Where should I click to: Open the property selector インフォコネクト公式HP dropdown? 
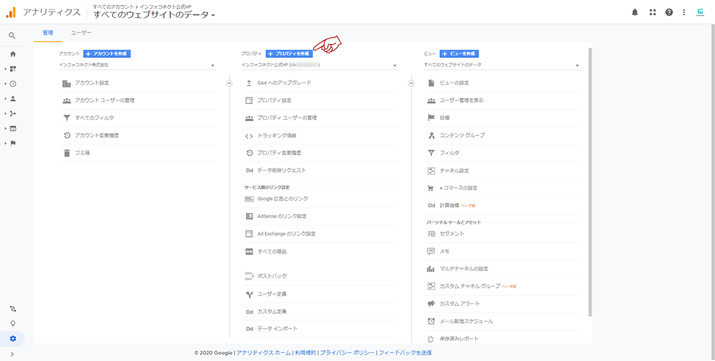319,65
